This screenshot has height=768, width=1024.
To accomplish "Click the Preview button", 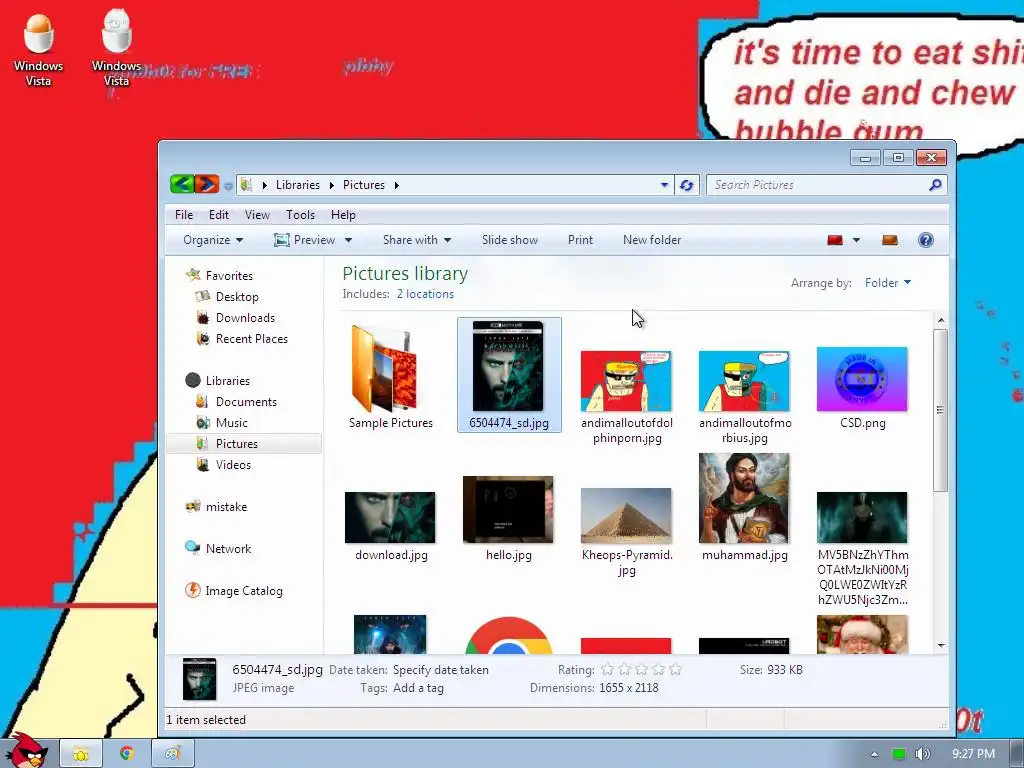I will coord(304,240).
